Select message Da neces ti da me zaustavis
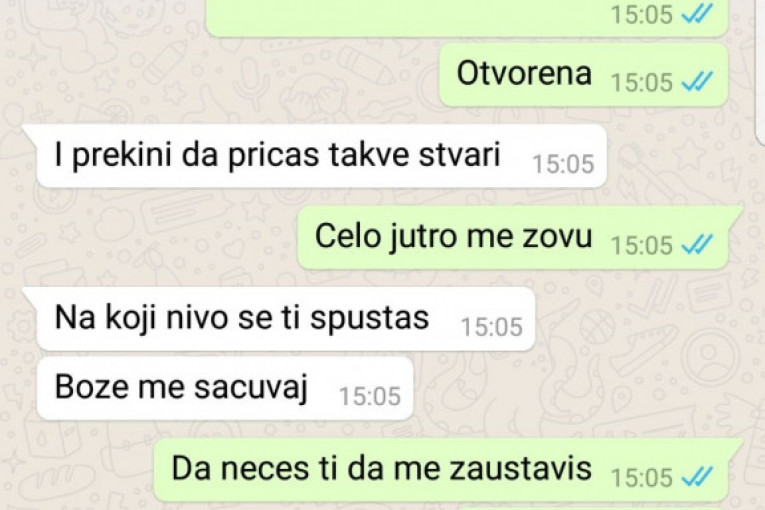765x510 pixels. (x=382, y=468)
